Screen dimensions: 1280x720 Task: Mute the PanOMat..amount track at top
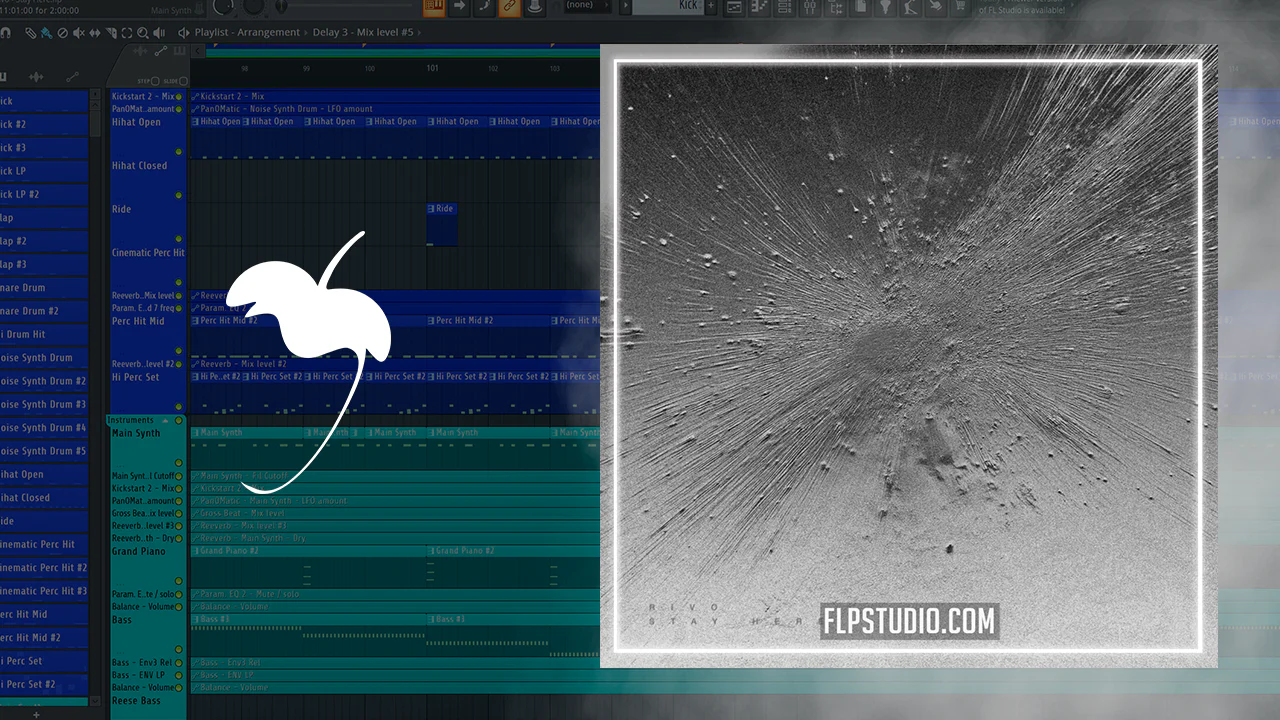pos(179,109)
